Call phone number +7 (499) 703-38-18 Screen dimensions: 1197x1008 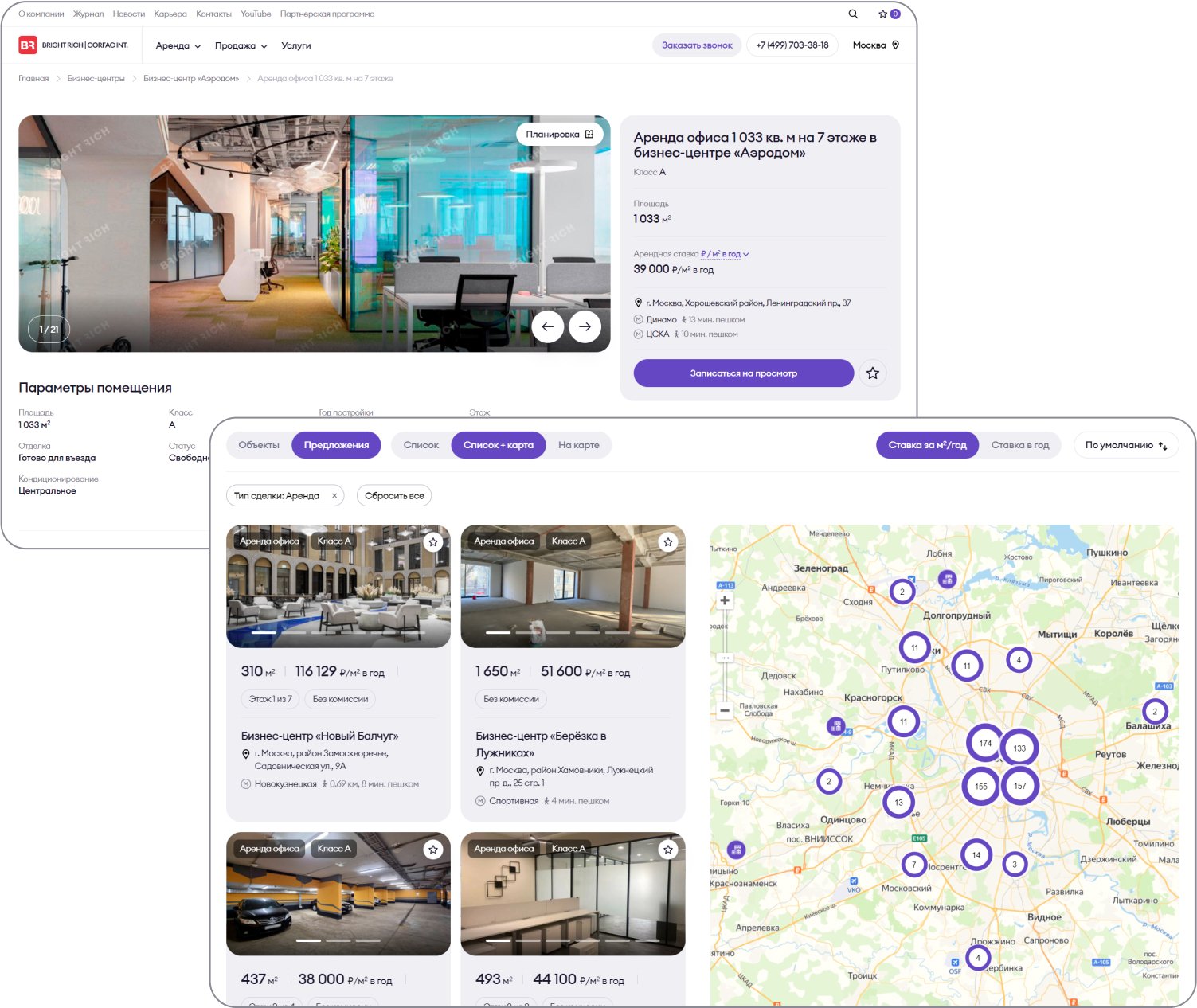(792, 45)
